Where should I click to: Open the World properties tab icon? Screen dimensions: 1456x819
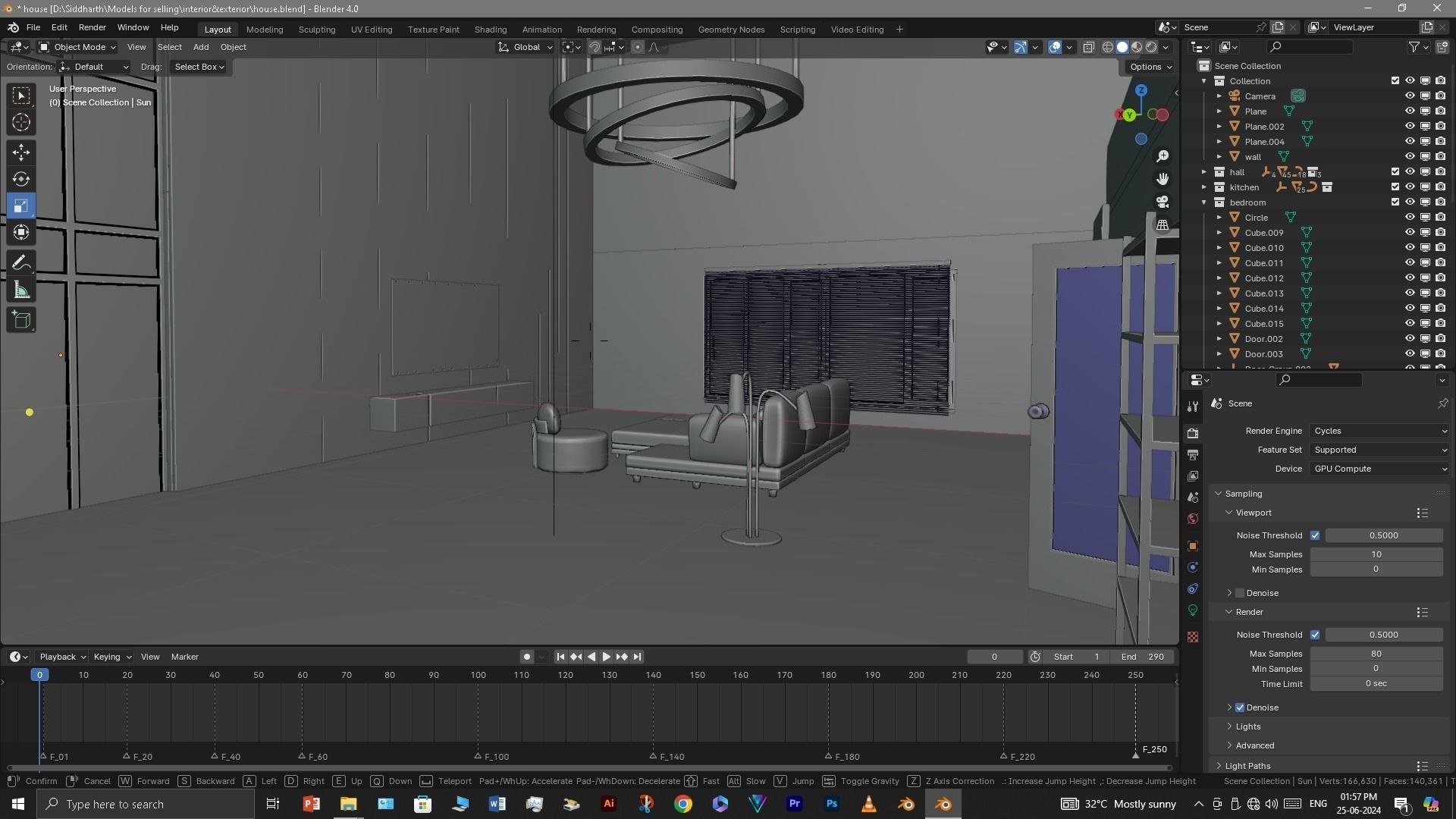[1193, 519]
